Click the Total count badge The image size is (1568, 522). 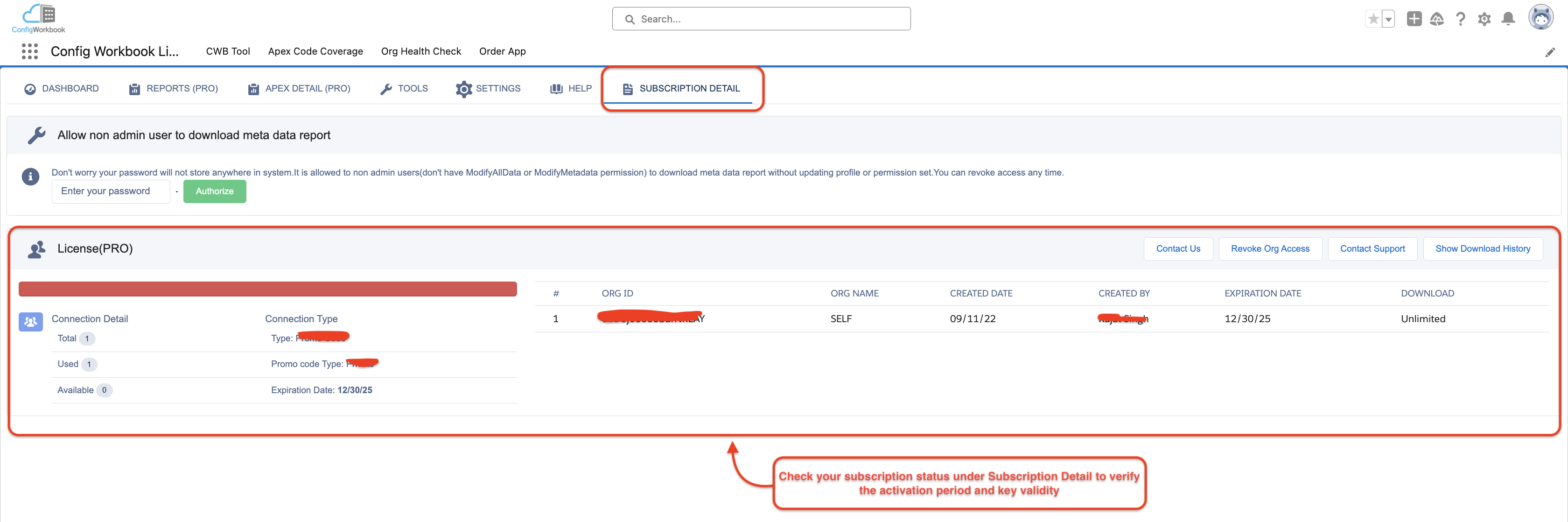[87, 339]
